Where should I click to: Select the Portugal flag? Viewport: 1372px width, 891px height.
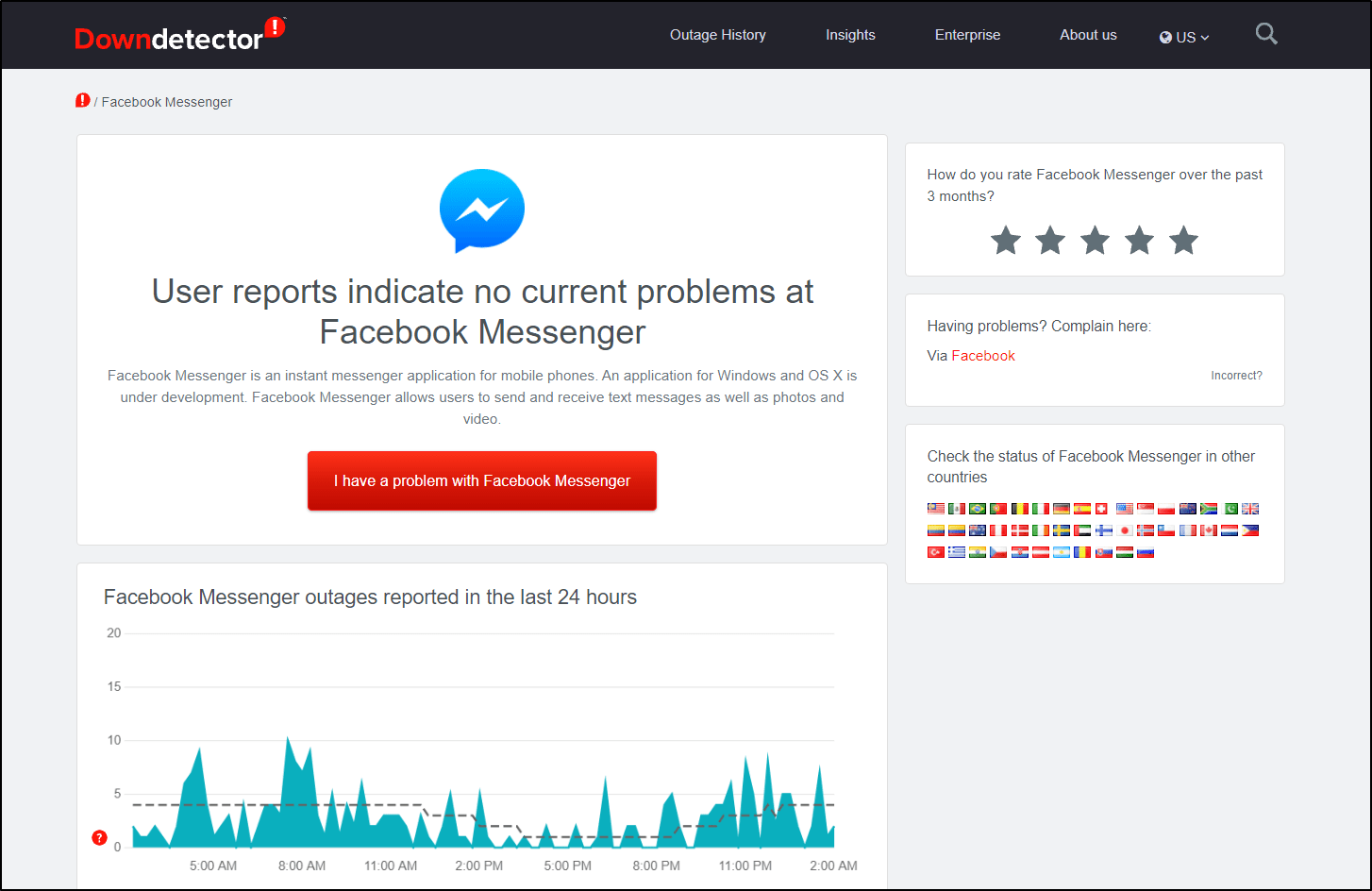998,509
